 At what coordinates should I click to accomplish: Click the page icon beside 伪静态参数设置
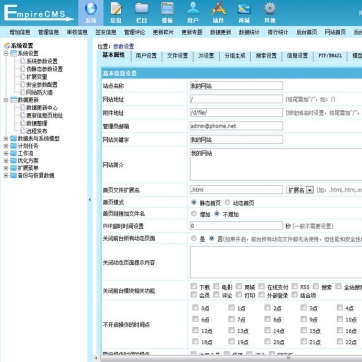22,69
